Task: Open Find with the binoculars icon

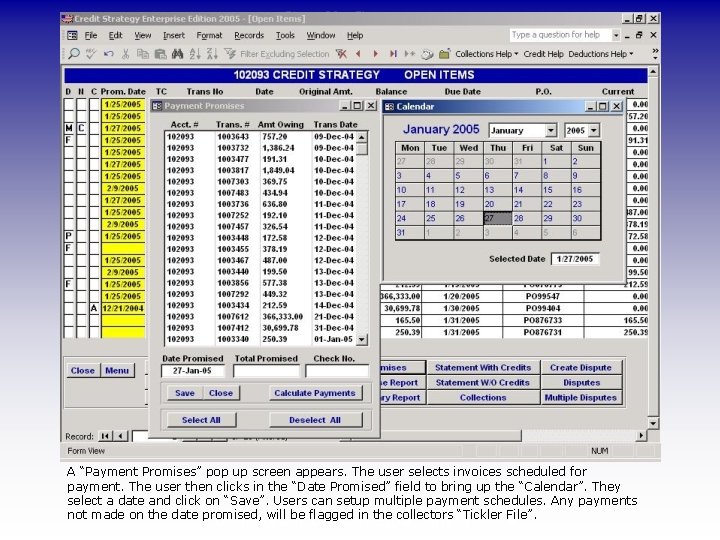Action: coord(178,54)
